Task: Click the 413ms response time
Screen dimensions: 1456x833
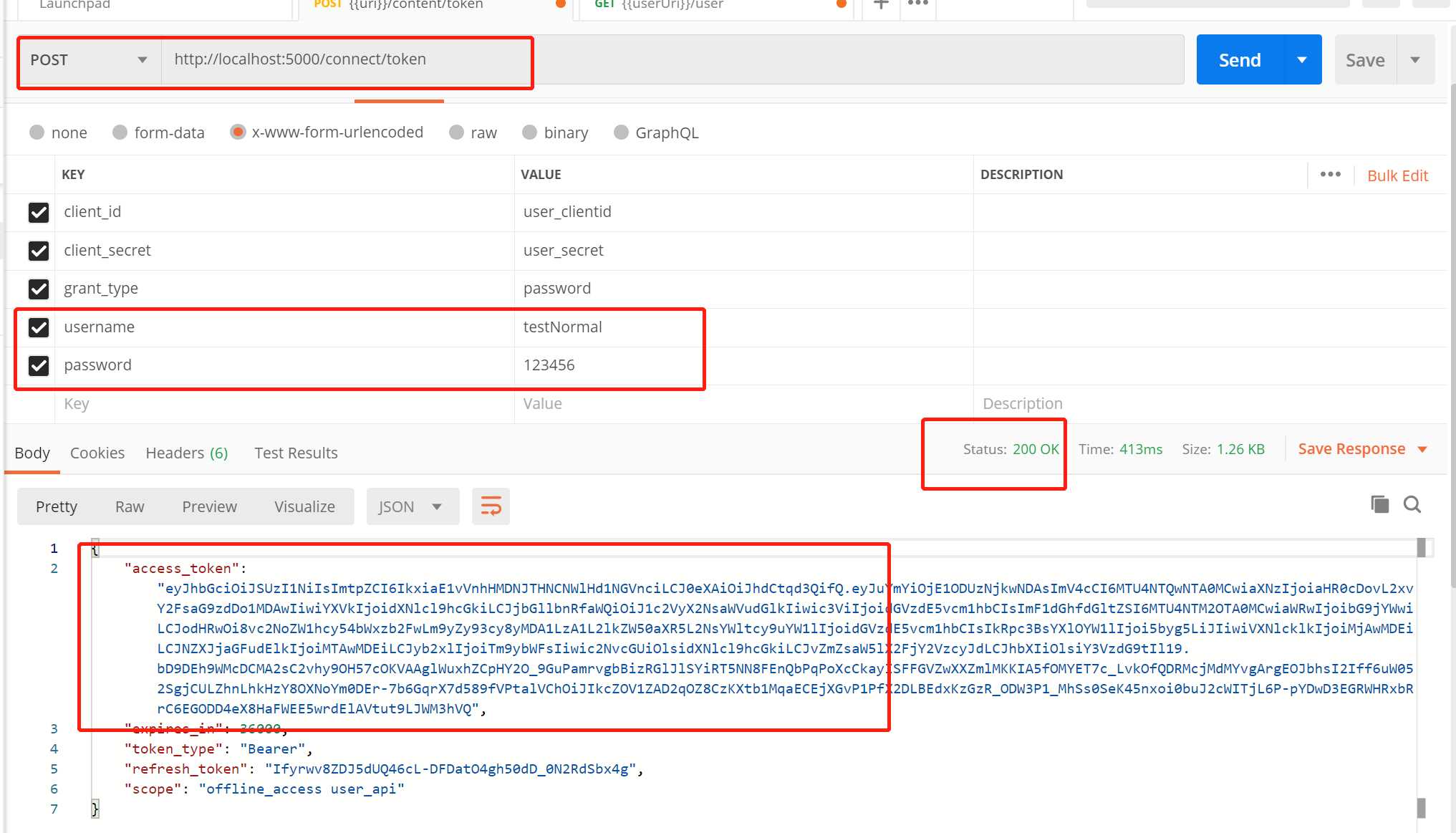Action: click(1141, 449)
